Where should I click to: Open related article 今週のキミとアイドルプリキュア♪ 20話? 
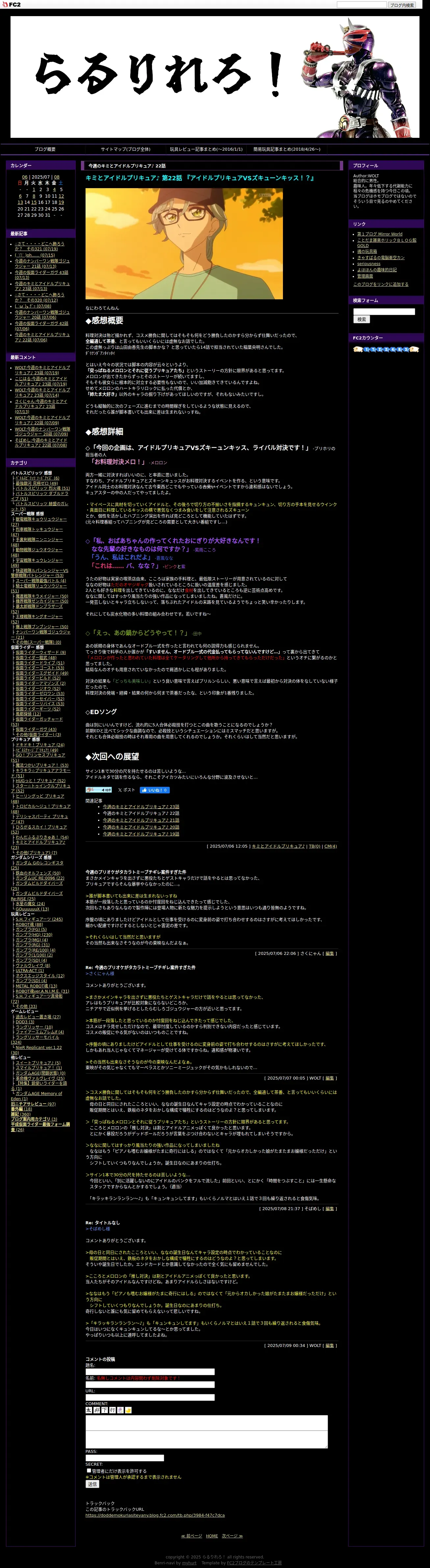[141, 827]
